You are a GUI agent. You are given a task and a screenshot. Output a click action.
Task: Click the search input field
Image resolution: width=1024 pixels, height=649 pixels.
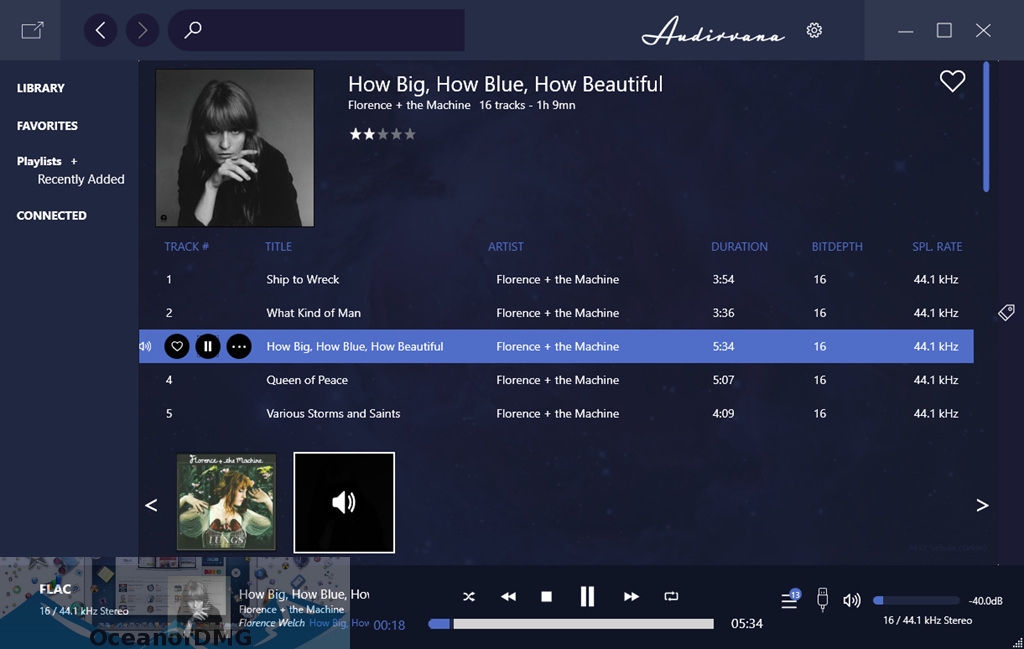317,30
